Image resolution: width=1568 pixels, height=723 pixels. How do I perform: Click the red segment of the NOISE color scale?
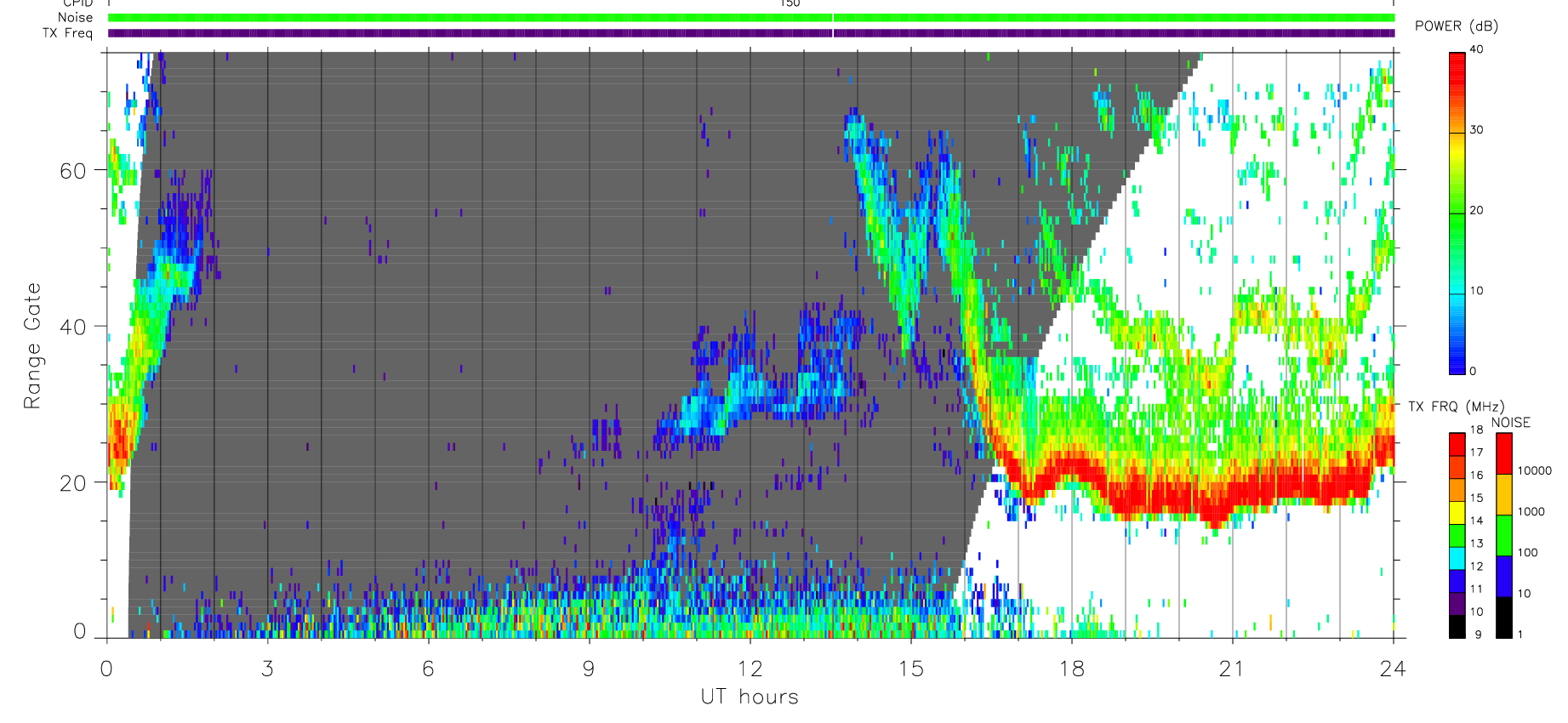click(1504, 453)
